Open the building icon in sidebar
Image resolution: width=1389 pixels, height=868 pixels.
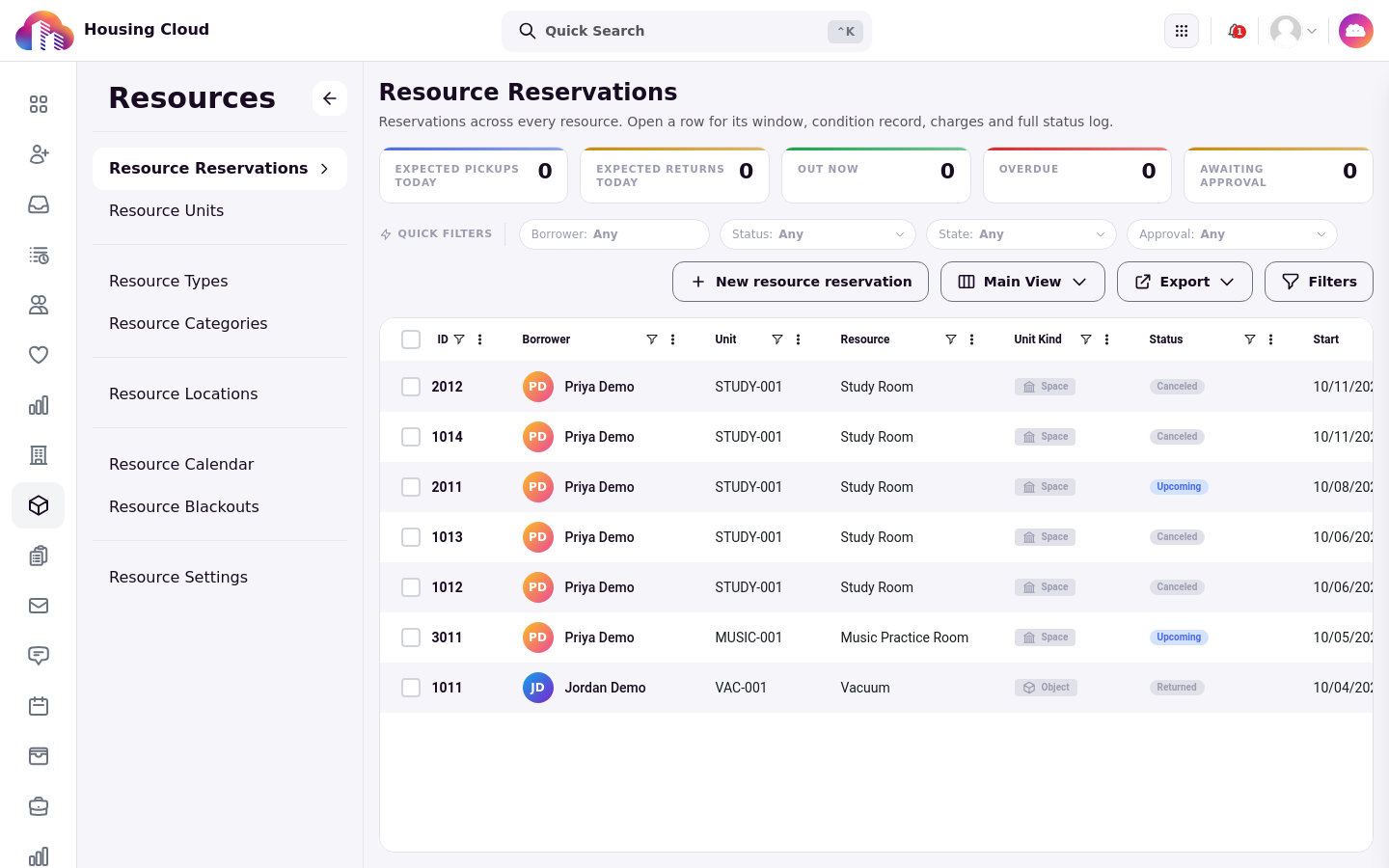click(x=39, y=455)
